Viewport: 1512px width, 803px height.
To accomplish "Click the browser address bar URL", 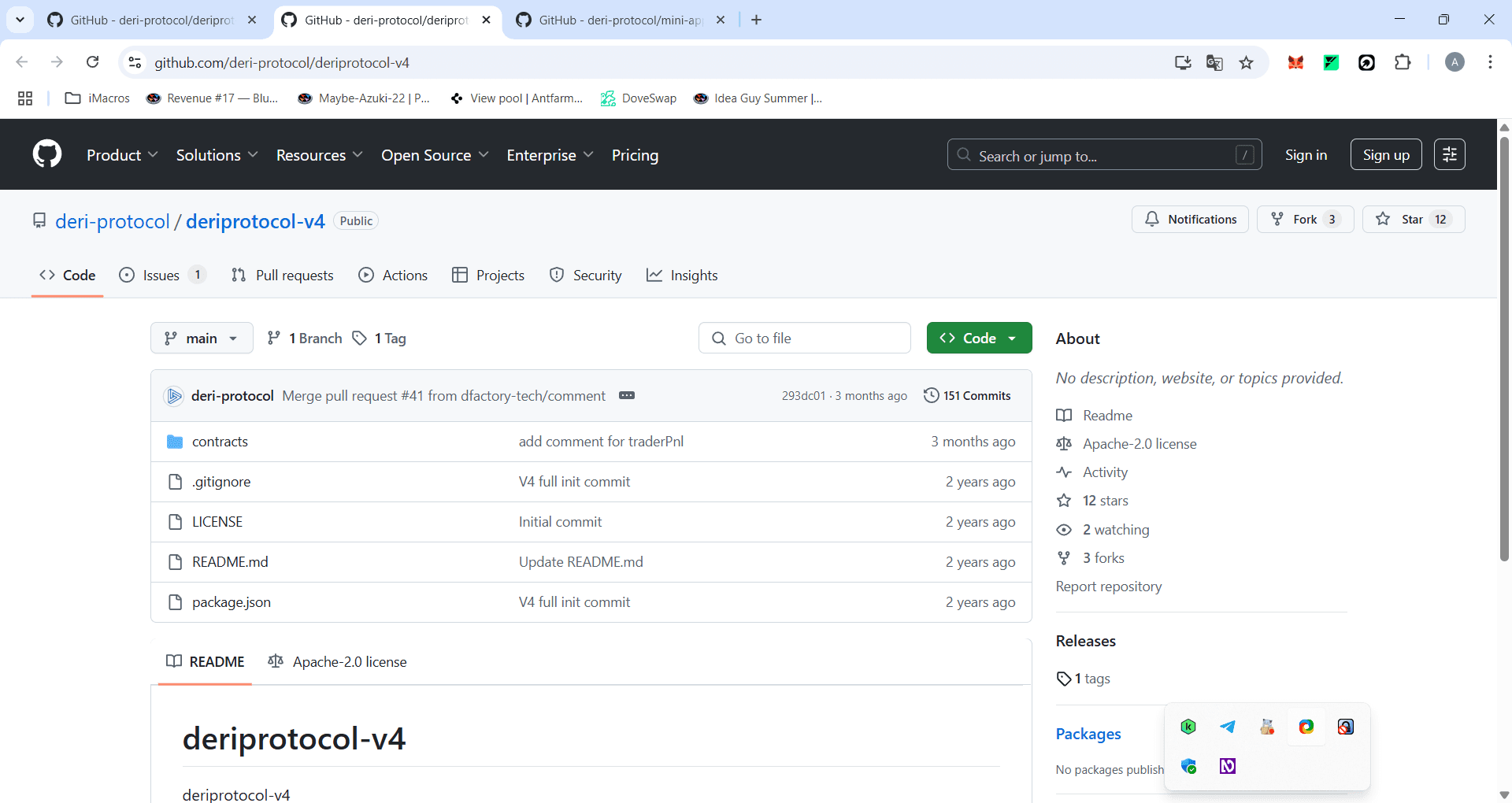I will [282, 62].
